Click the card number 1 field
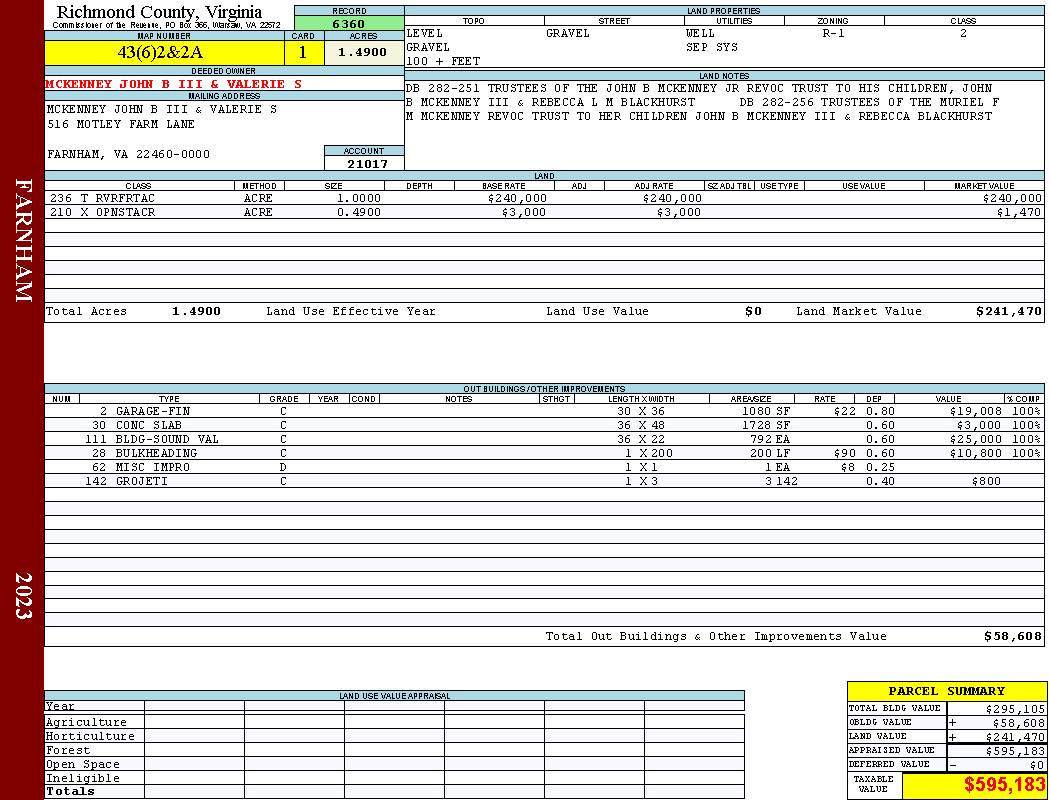 (x=303, y=53)
